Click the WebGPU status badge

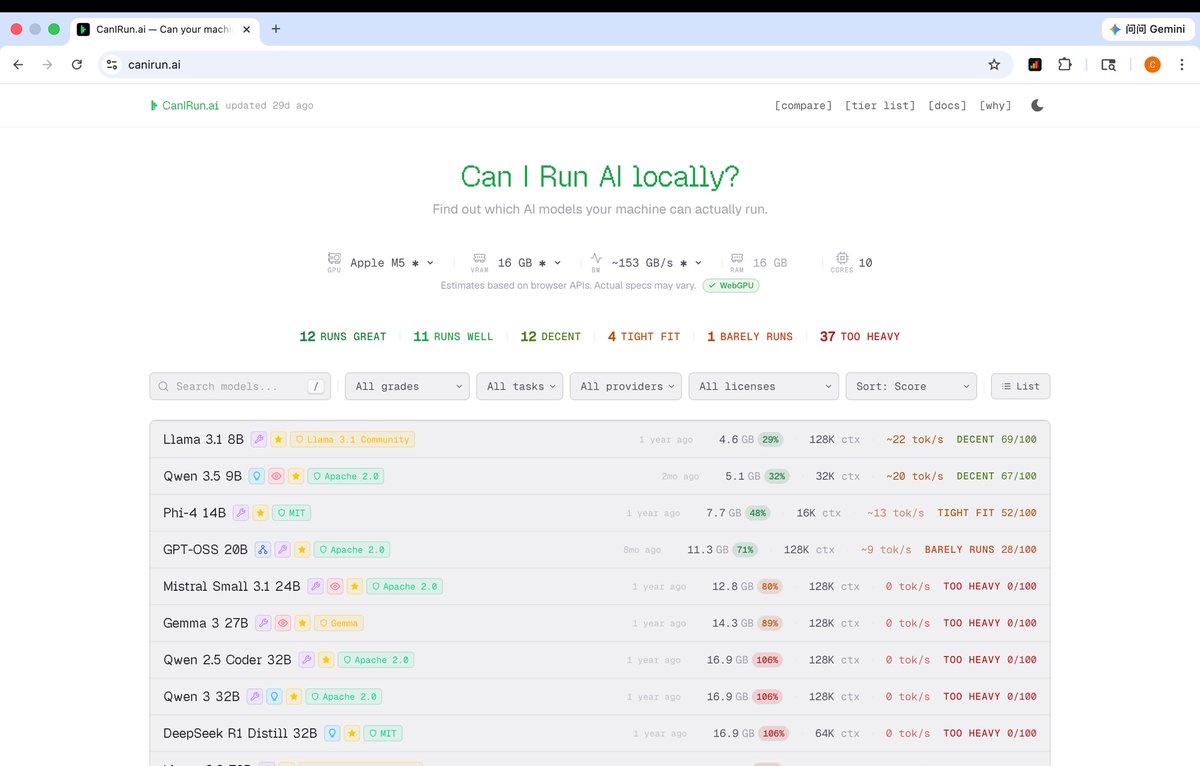point(730,285)
